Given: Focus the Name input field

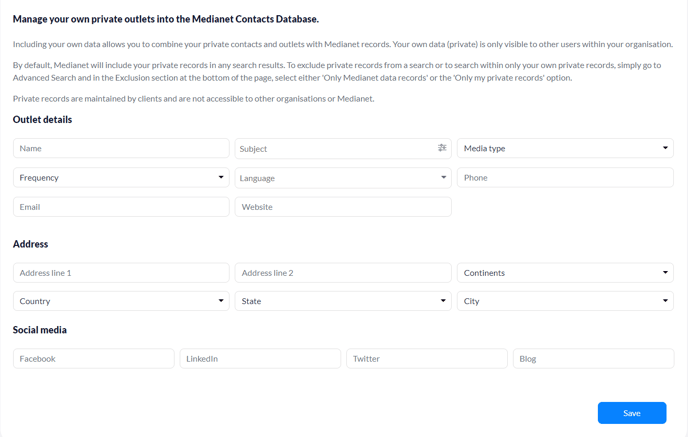Looking at the screenshot, I should click(121, 148).
